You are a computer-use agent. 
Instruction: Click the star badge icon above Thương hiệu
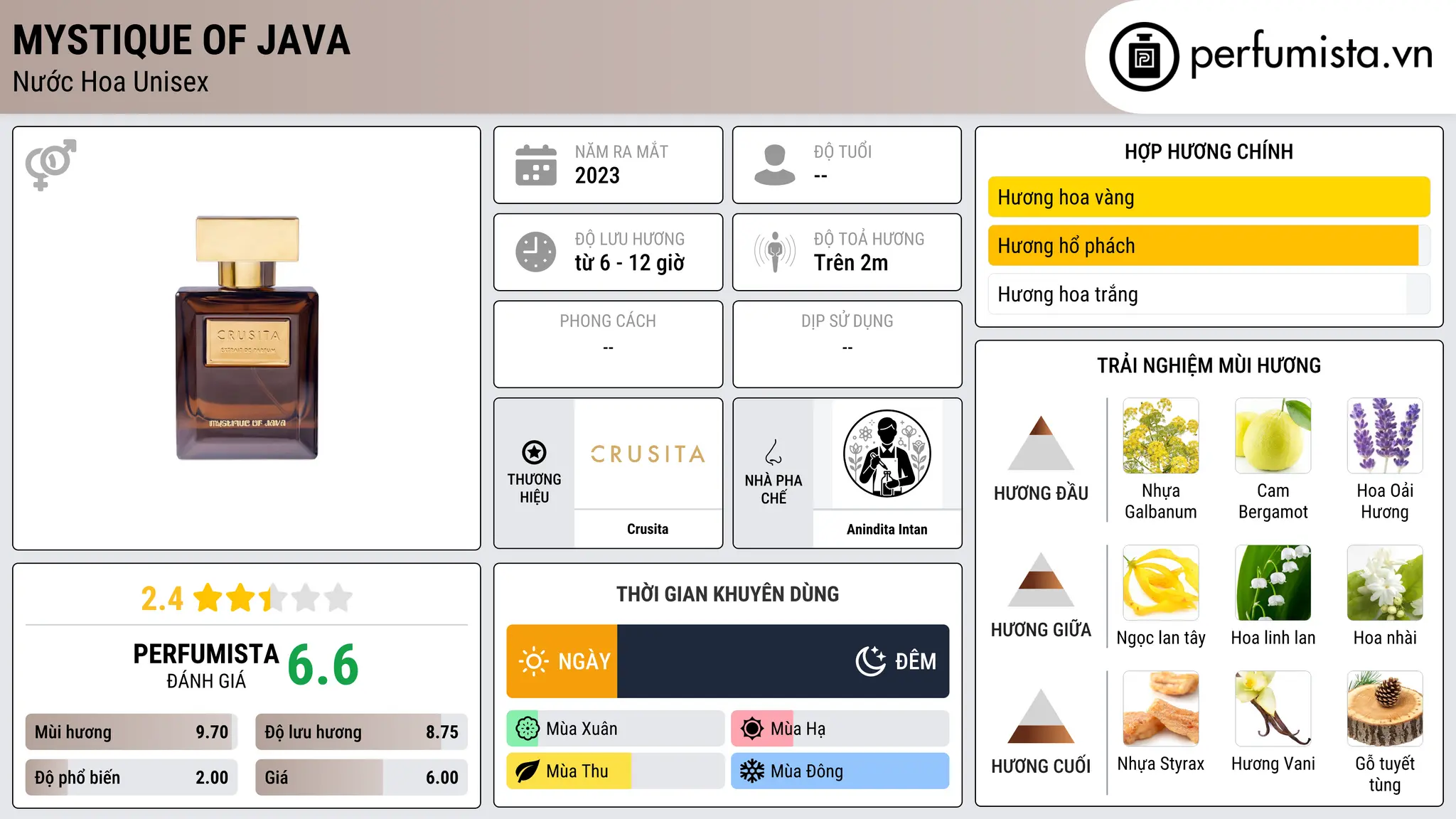(534, 452)
